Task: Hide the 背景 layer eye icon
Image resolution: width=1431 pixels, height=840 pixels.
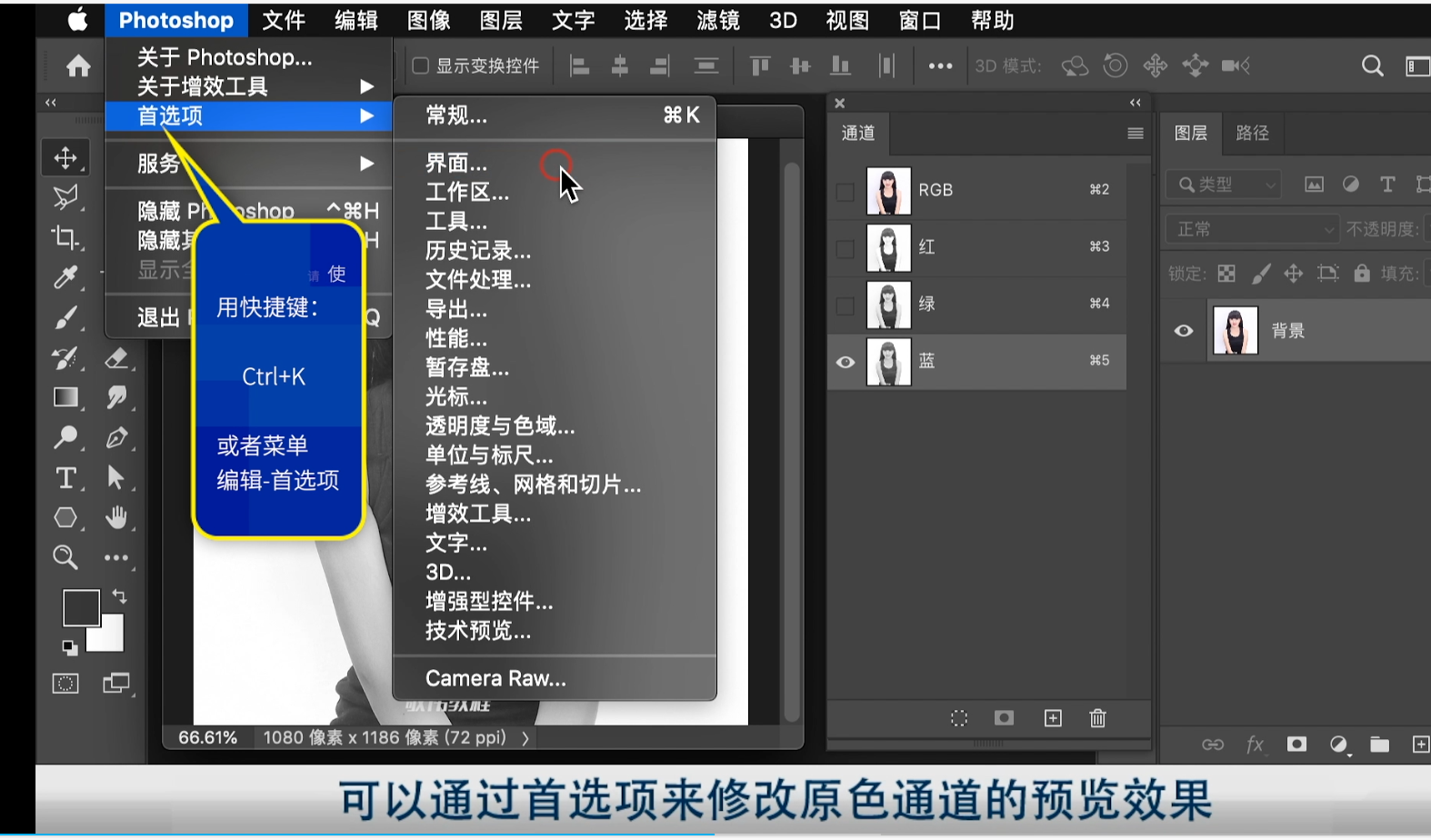Action: 1184,331
